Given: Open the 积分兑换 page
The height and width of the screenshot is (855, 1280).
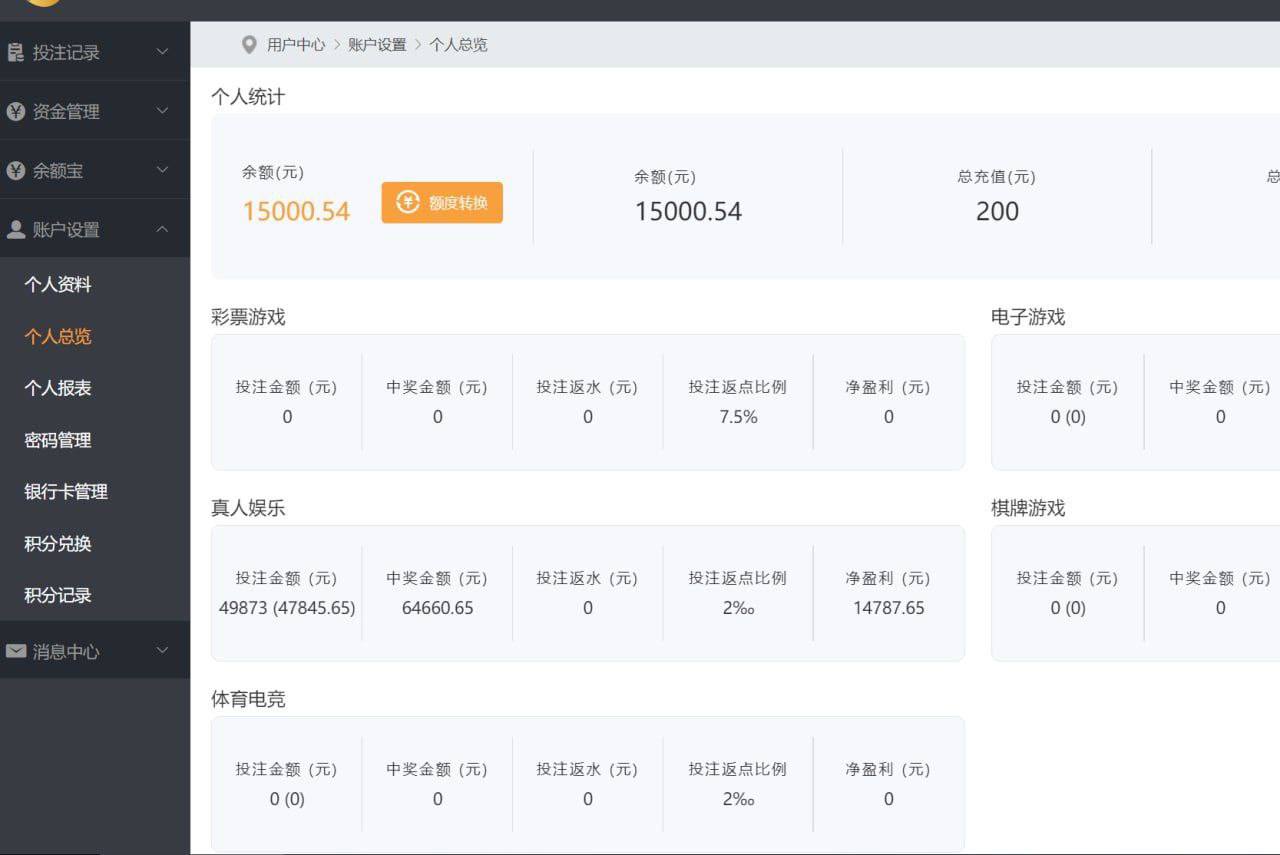Looking at the screenshot, I should [58, 544].
